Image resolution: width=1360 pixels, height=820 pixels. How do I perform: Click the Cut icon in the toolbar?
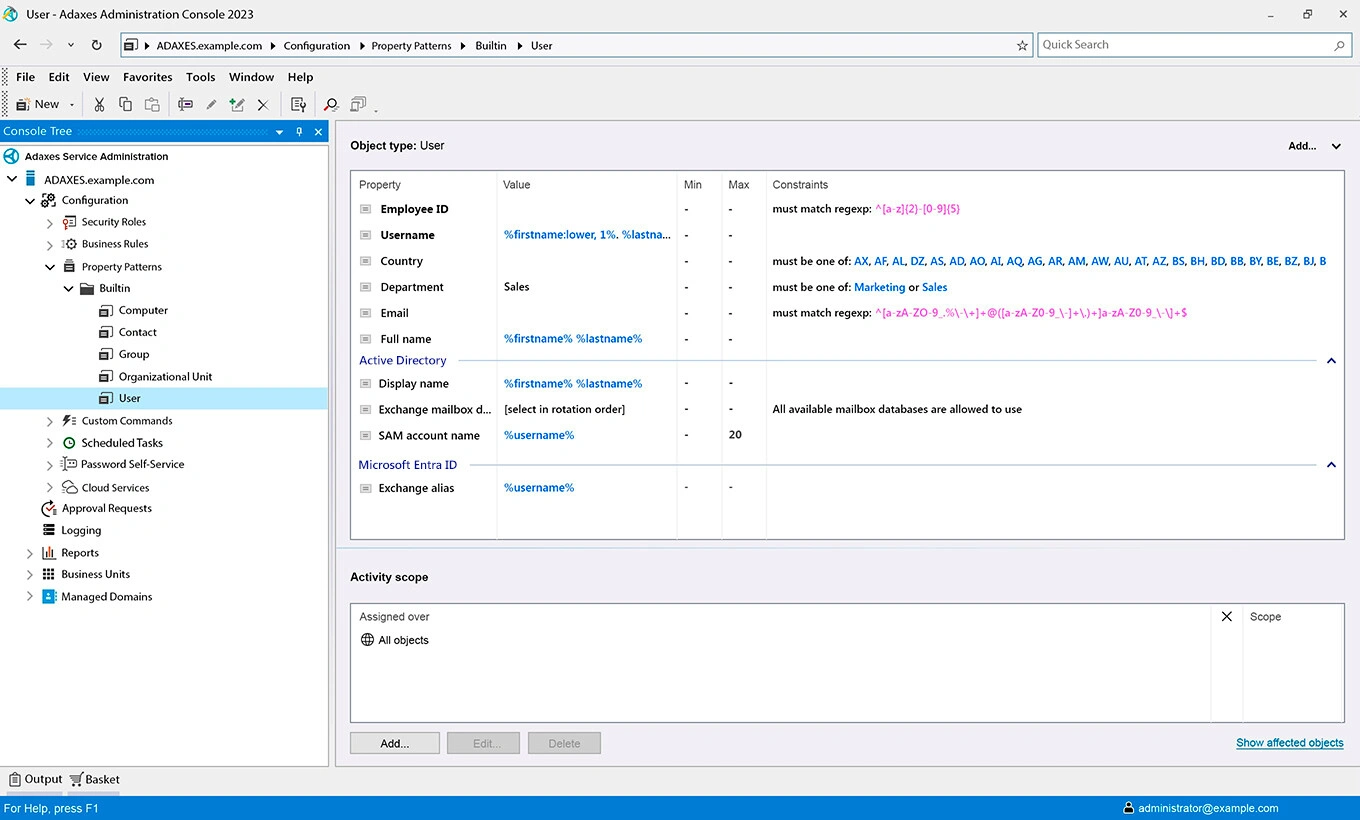coord(99,104)
